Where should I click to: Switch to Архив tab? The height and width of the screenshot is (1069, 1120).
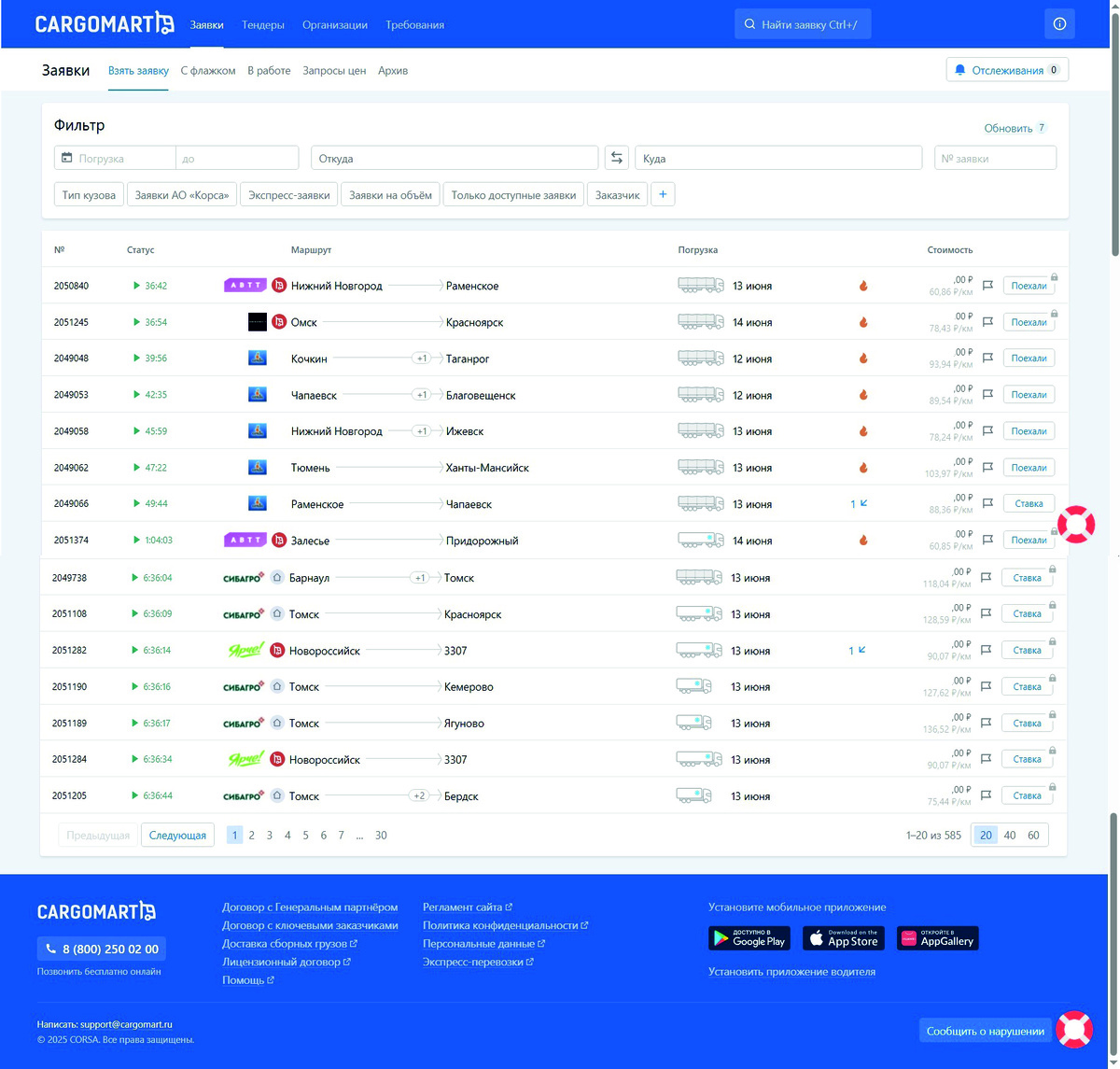[393, 71]
